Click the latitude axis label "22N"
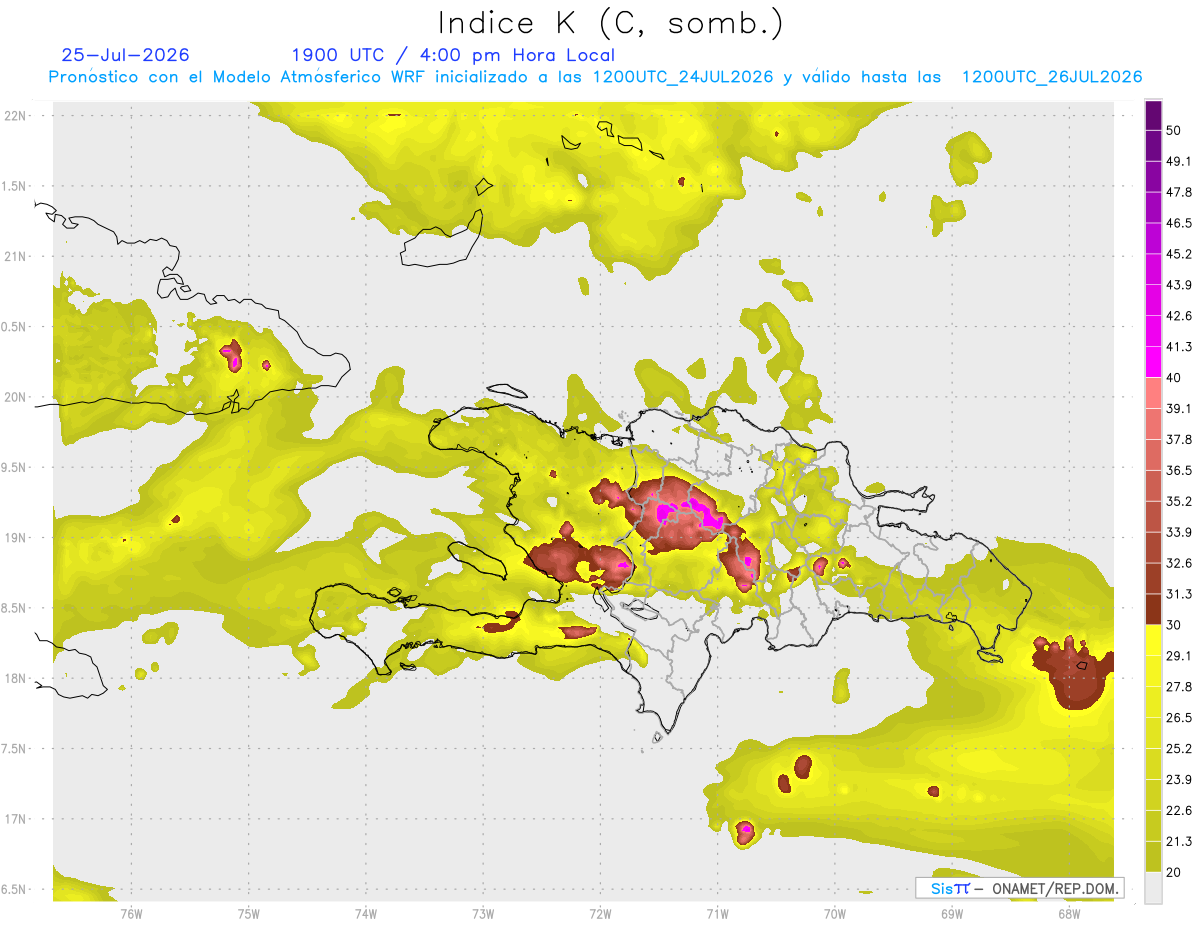Image resolution: width=1200 pixels, height=927 pixels. (15, 115)
